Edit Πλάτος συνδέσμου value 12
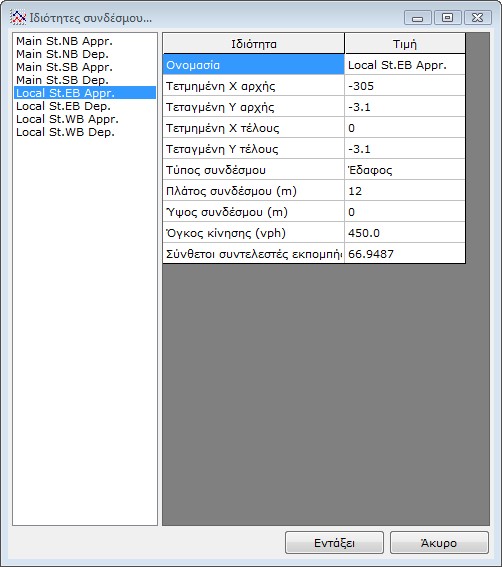Viewport: 502px width, 567px height. click(405, 191)
